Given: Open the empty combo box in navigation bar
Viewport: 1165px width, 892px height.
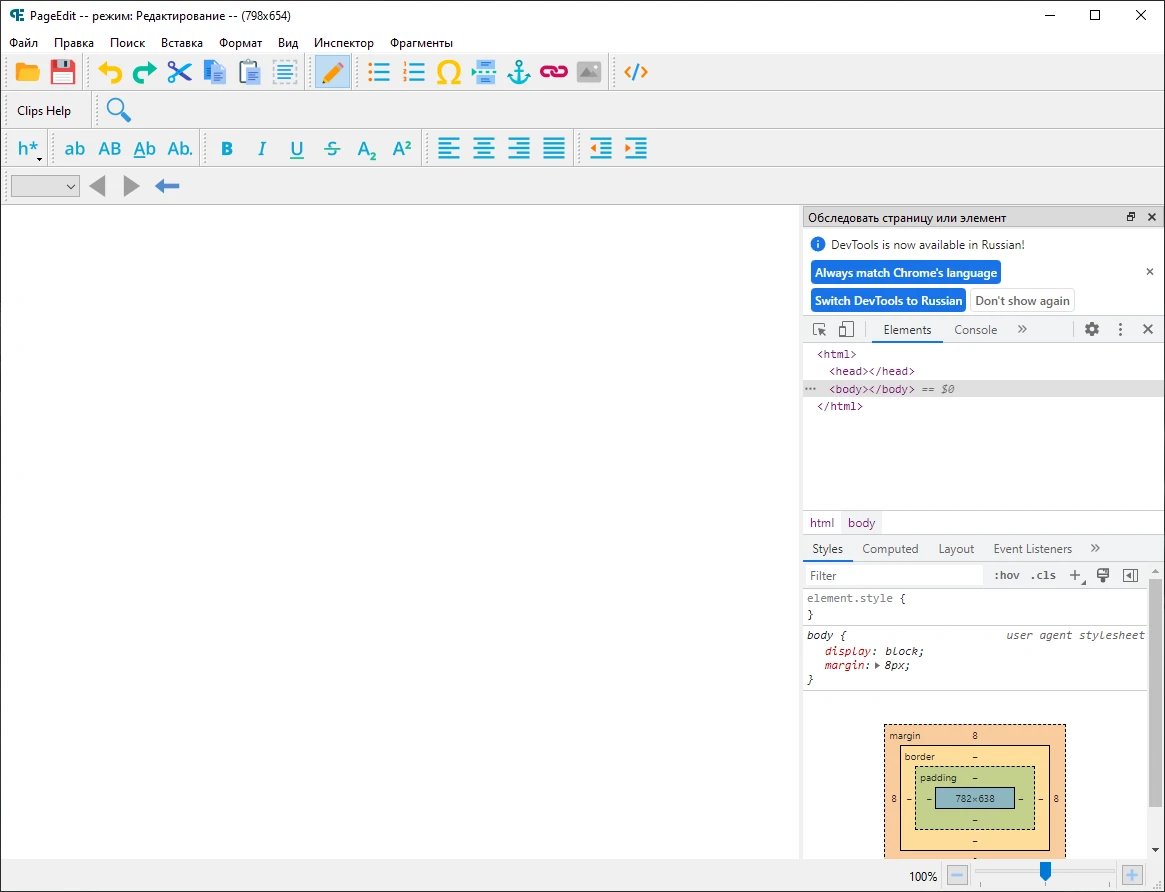Looking at the screenshot, I should pyautogui.click(x=45, y=186).
